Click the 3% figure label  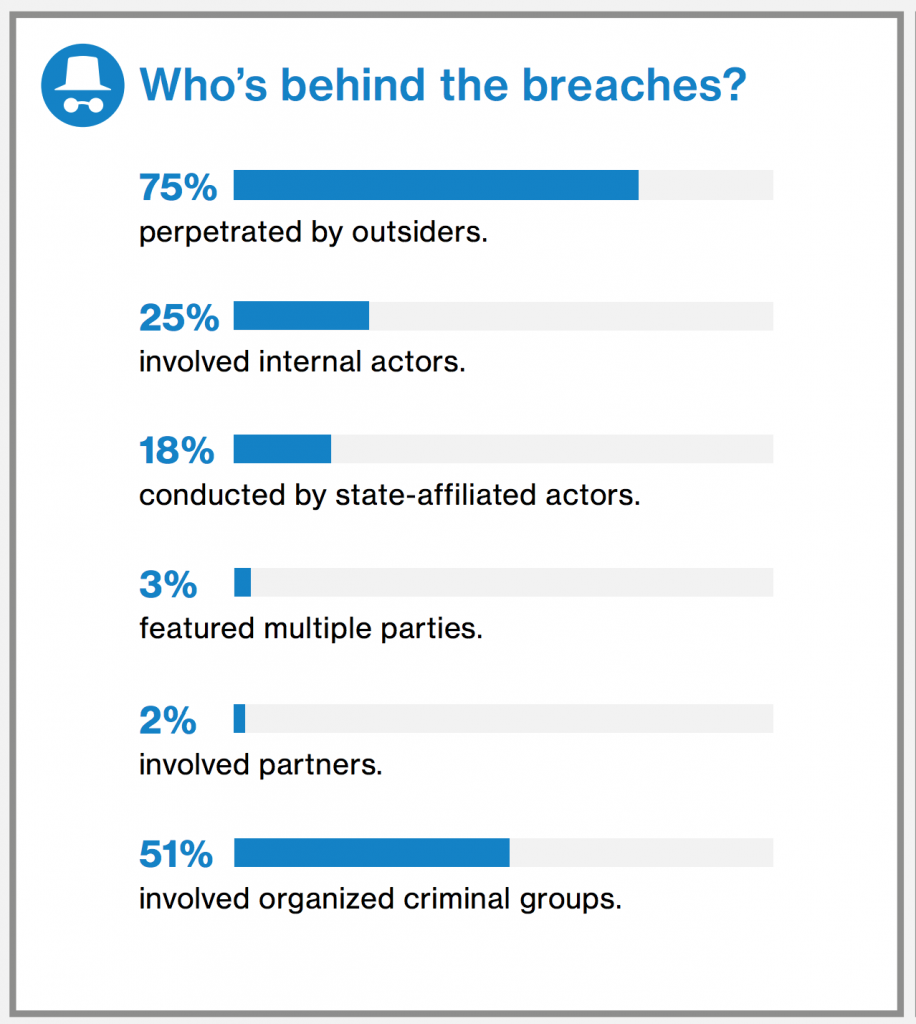point(168,584)
